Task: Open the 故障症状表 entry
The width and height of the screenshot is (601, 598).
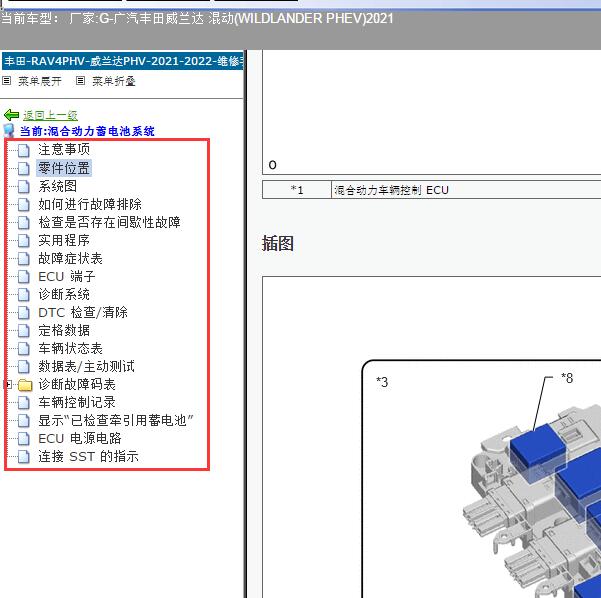Action: (71, 258)
